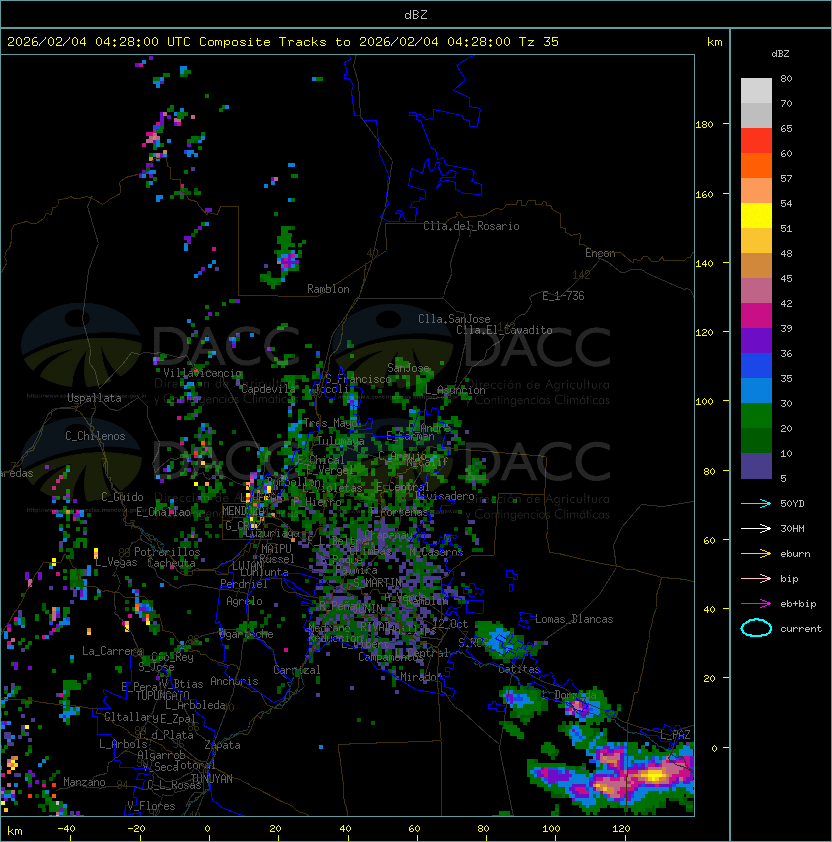Click the 'TUPUNGATO' map label
The width and height of the screenshot is (832, 842).
tap(162, 695)
